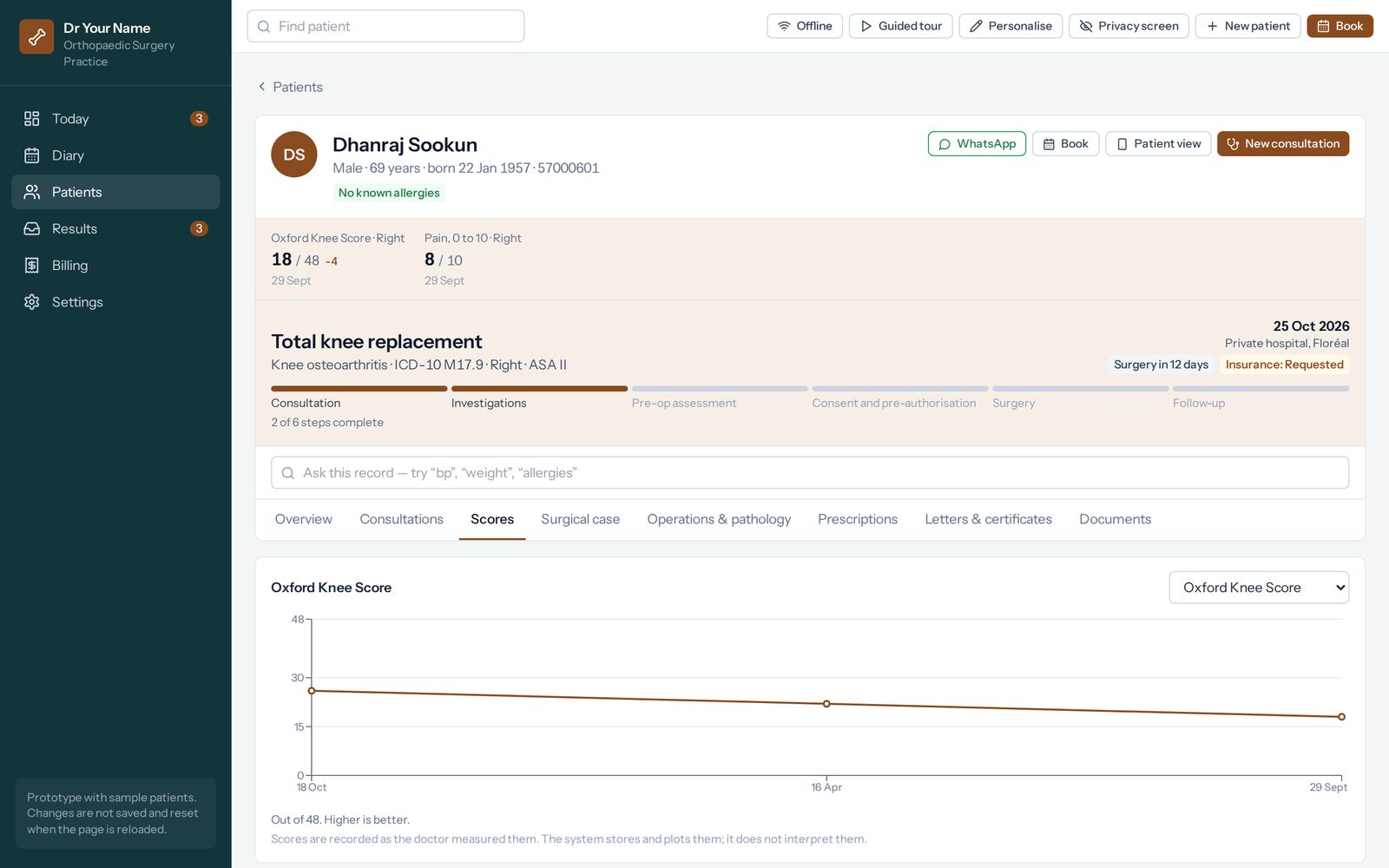Toggle the Privacy screen
Image resolution: width=1389 pixels, height=868 pixels.
[1129, 26]
